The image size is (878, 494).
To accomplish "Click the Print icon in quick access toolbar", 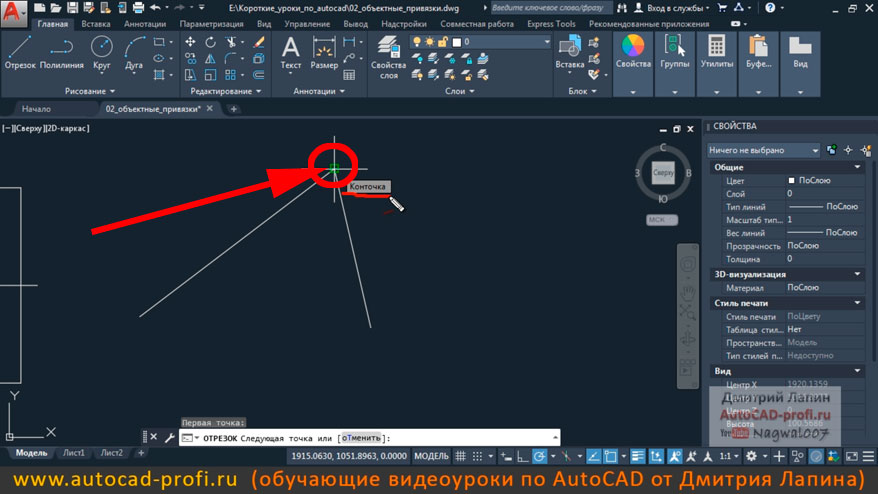I will tap(138, 8).
